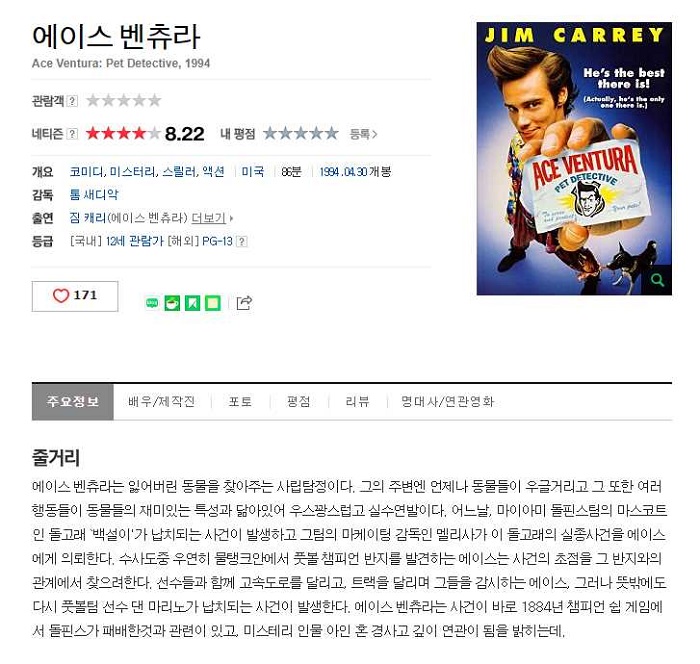The image size is (700, 664).
Task: Switch to the 배우/제작진 tab
Action: pyautogui.click(x=162, y=401)
